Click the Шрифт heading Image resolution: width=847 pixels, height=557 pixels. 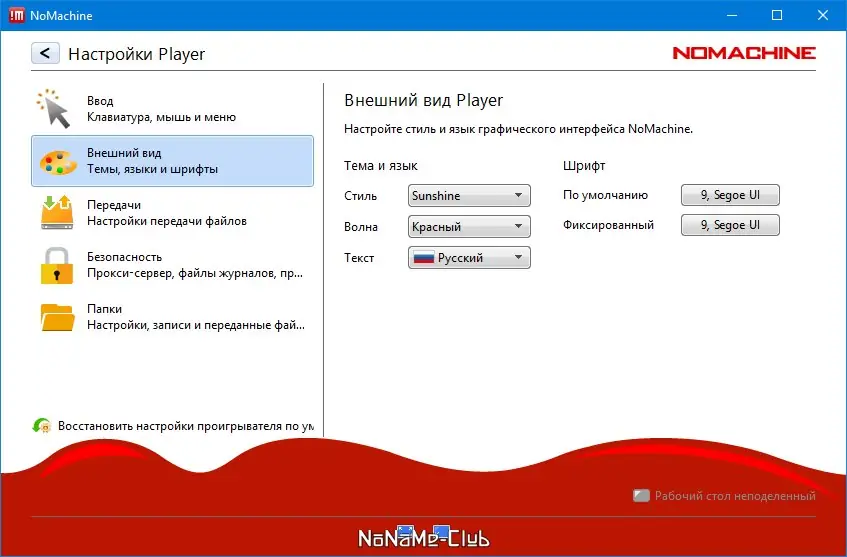point(584,166)
